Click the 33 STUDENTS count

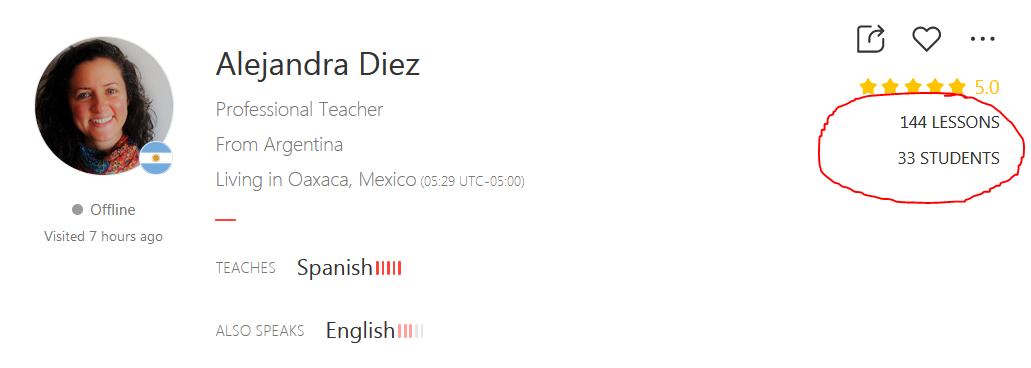pos(948,158)
